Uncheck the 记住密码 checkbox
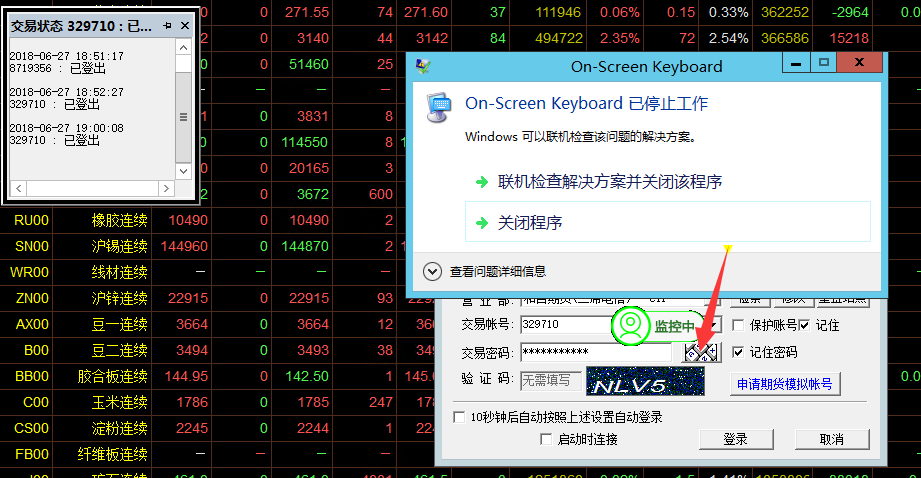 [x=738, y=352]
